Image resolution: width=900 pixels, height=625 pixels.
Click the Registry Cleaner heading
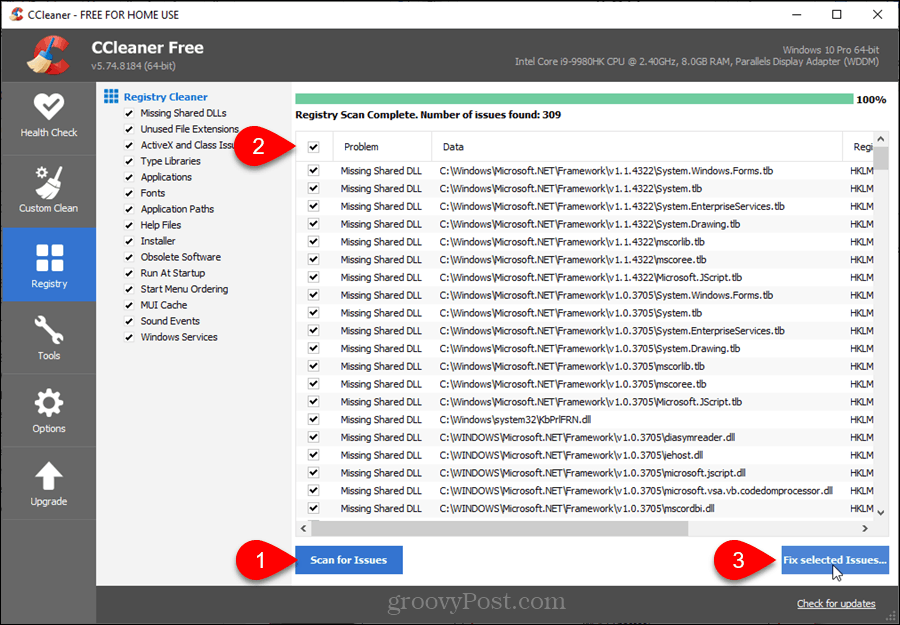[166, 97]
